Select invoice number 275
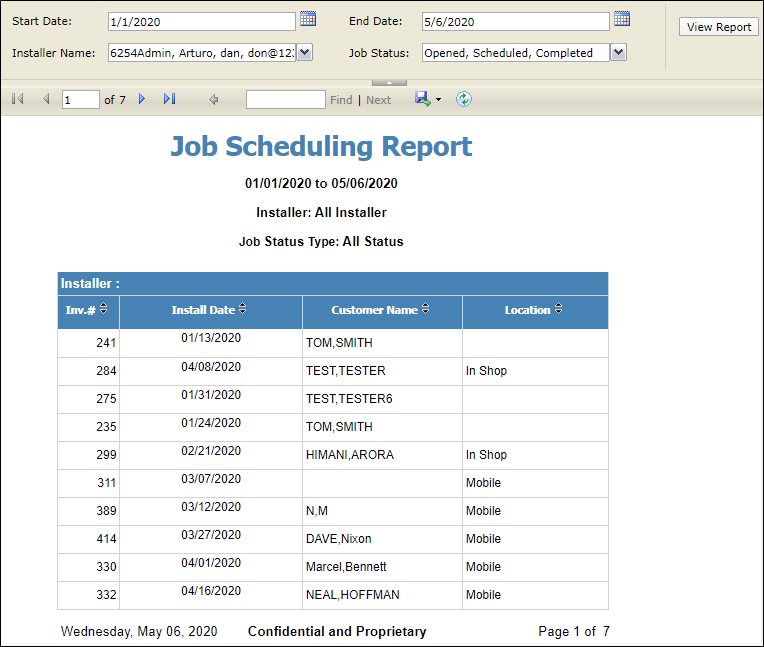The width and height of the screenshot is (764, 647). pos(106,399)
